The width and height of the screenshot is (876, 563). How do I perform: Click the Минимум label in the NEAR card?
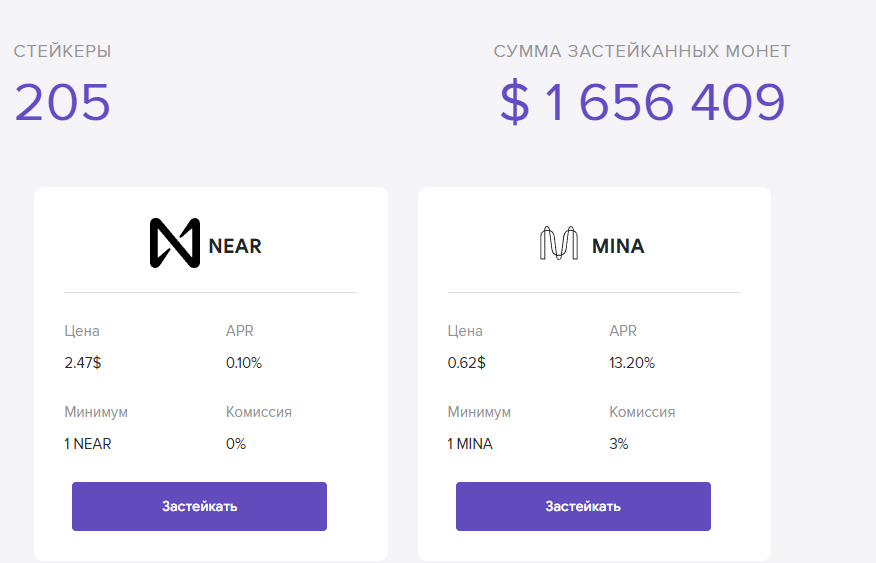pyautogui.click(x=96, y=412)
